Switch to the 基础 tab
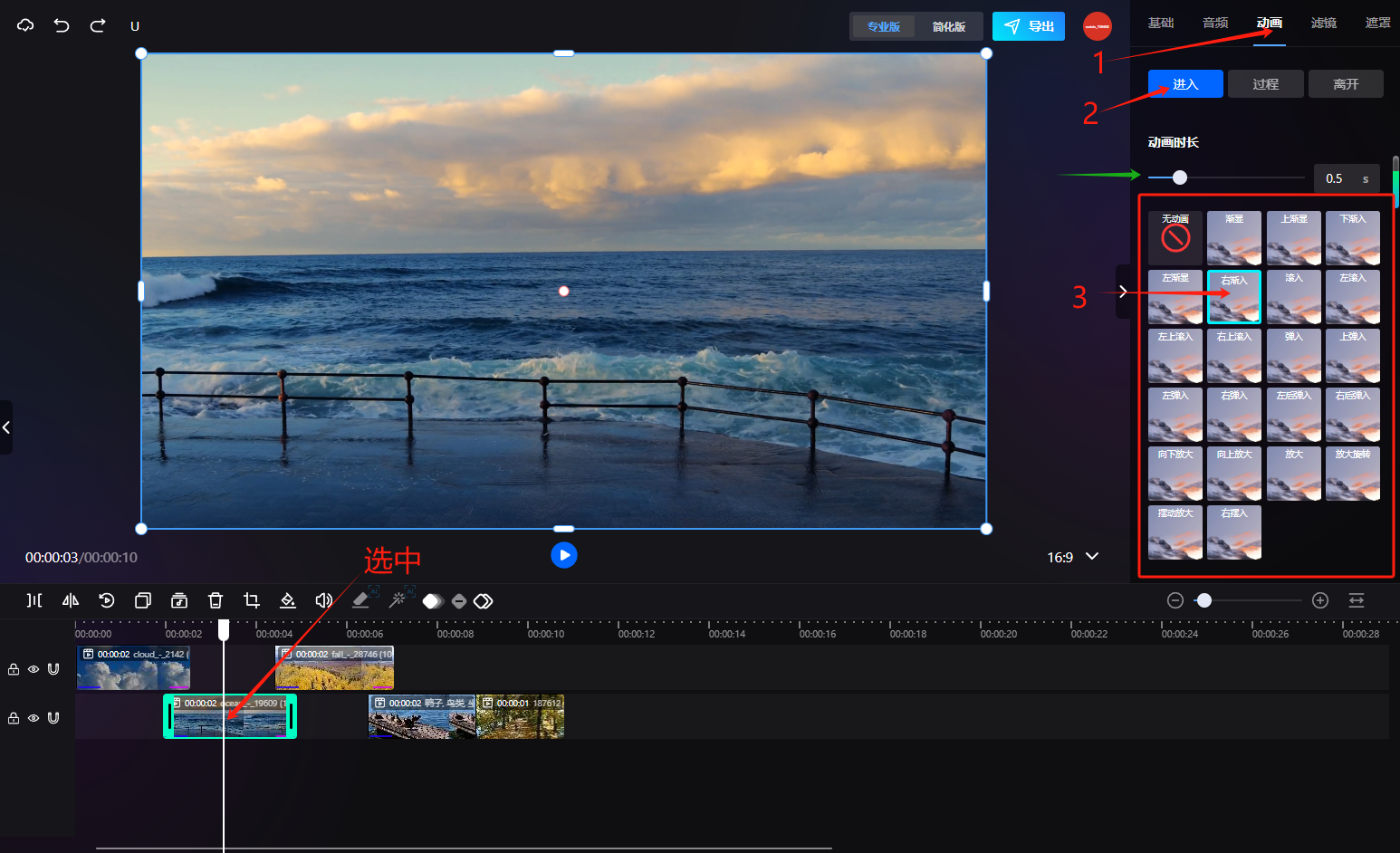This screenshot has width=1400, height=853. [x=1161, y=23]
